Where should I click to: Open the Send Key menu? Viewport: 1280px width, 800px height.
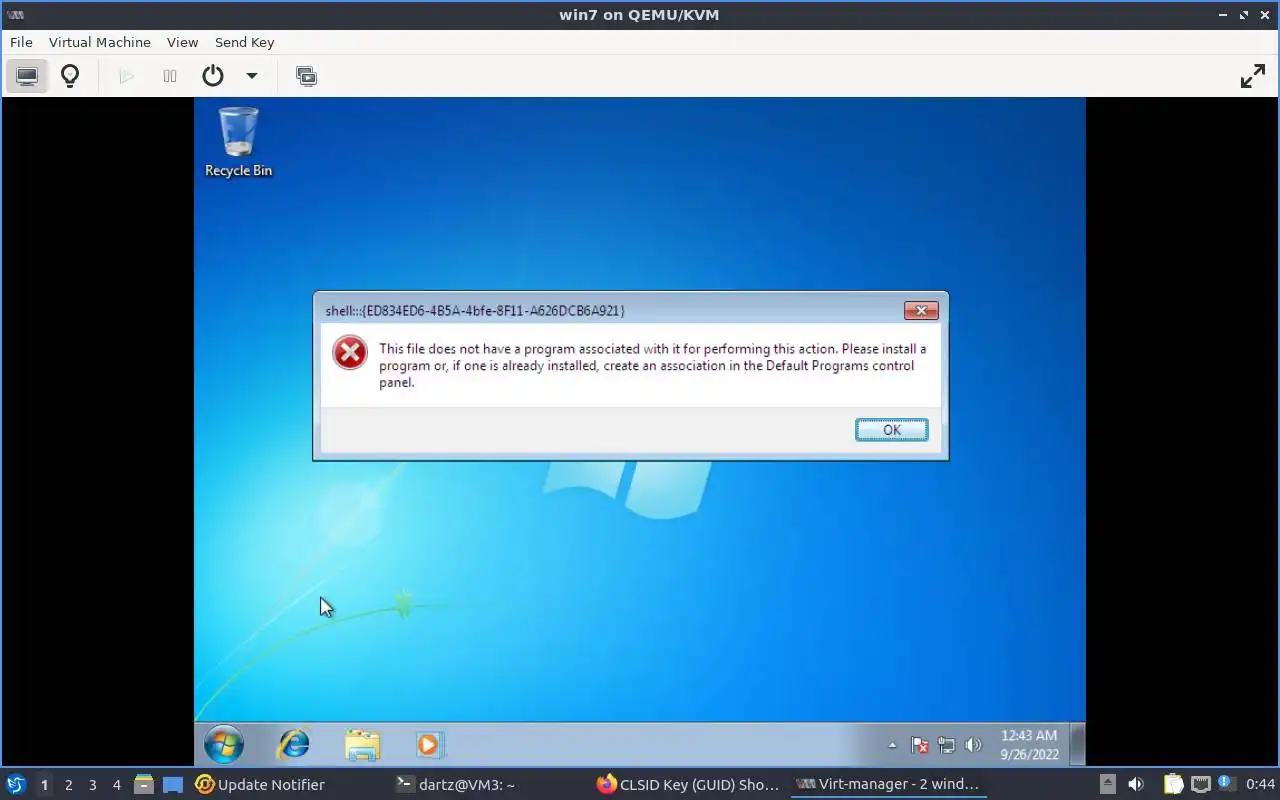pyautogui.click(x=245, y=42)
